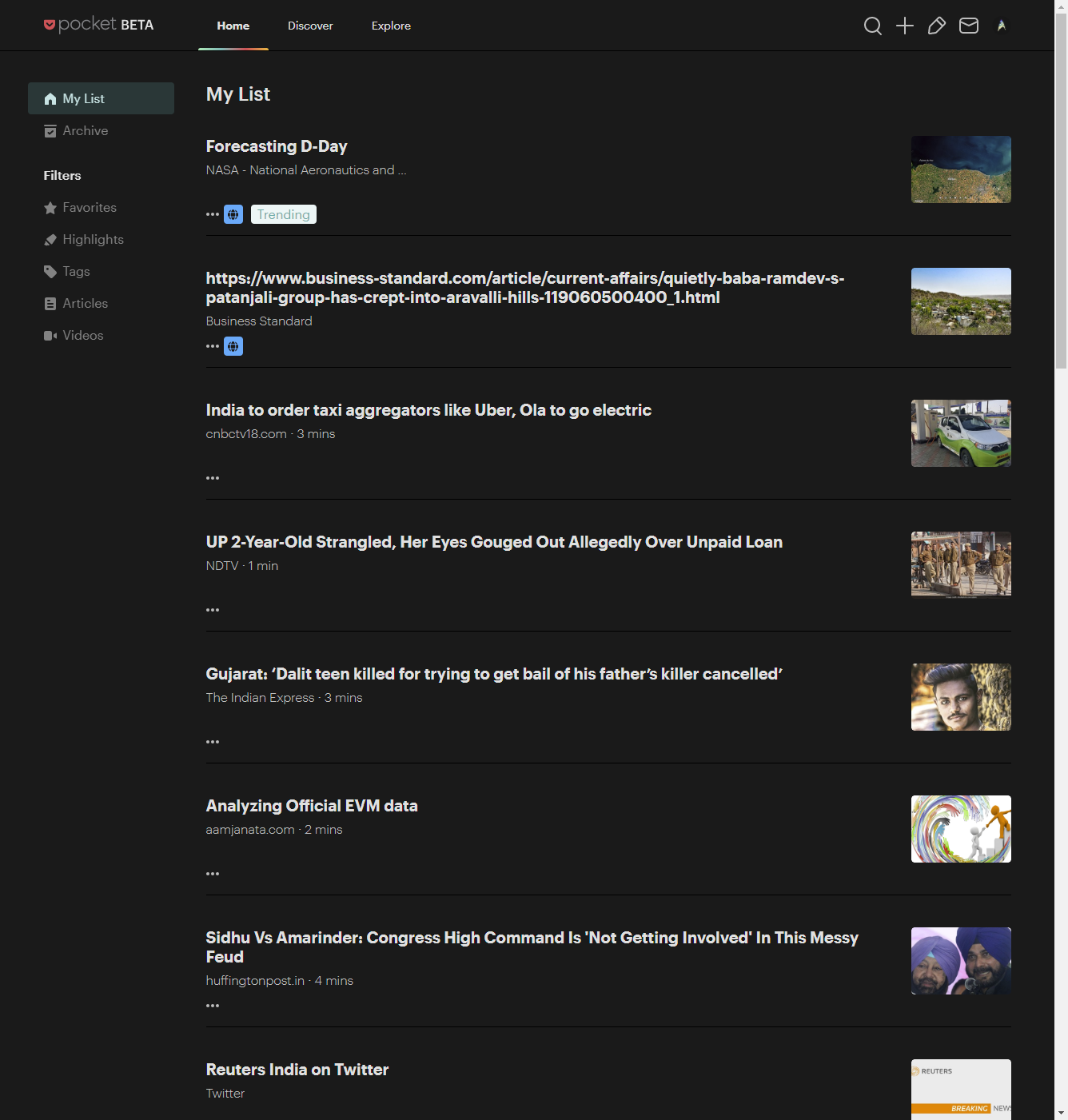
Task: Open Archive in the sidebar
Action: 101,130
